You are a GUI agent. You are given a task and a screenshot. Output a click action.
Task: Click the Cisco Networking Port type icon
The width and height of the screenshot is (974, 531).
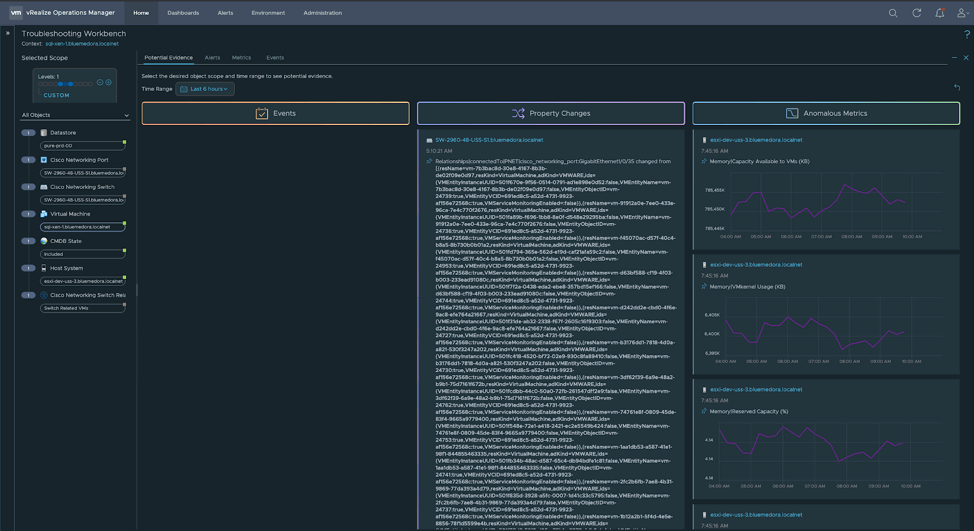pos(43,160)
